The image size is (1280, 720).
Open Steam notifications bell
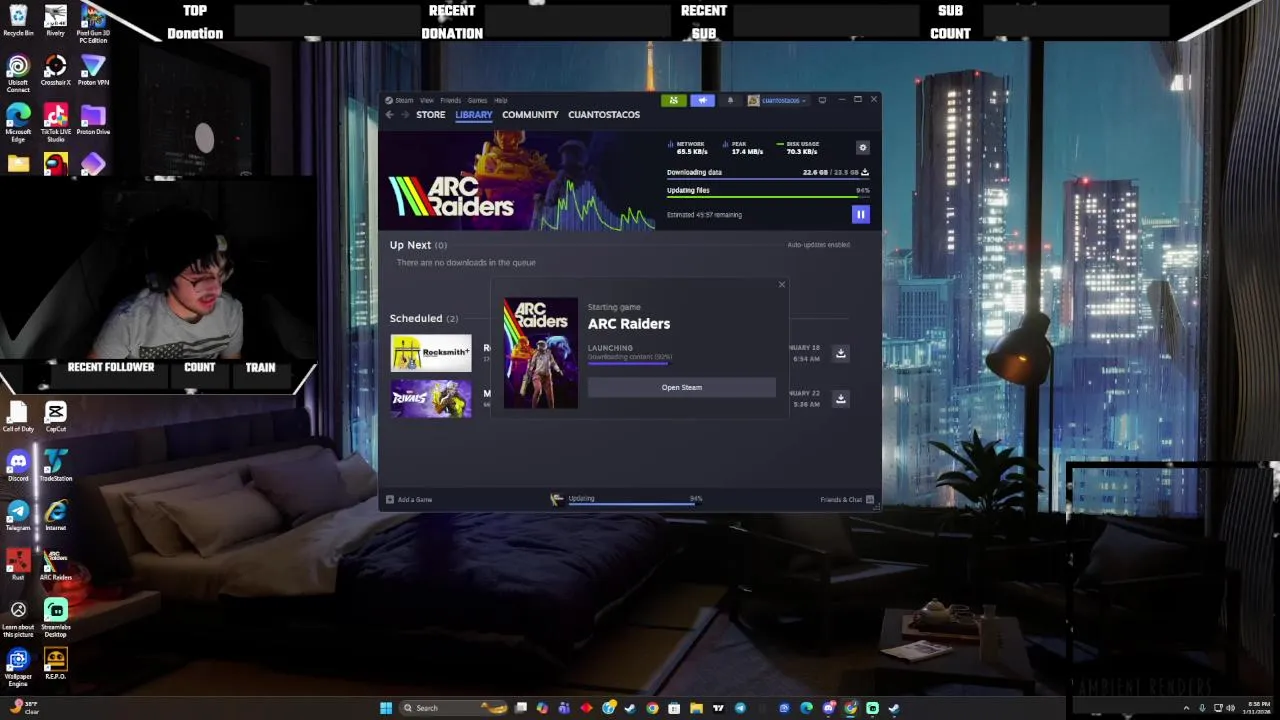tap(730, 100)
